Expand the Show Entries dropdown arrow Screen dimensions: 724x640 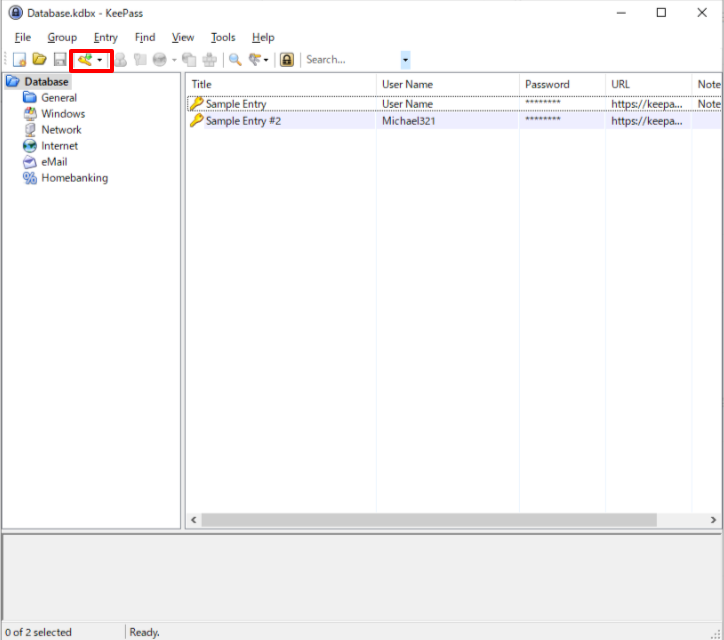coord(266,60)
